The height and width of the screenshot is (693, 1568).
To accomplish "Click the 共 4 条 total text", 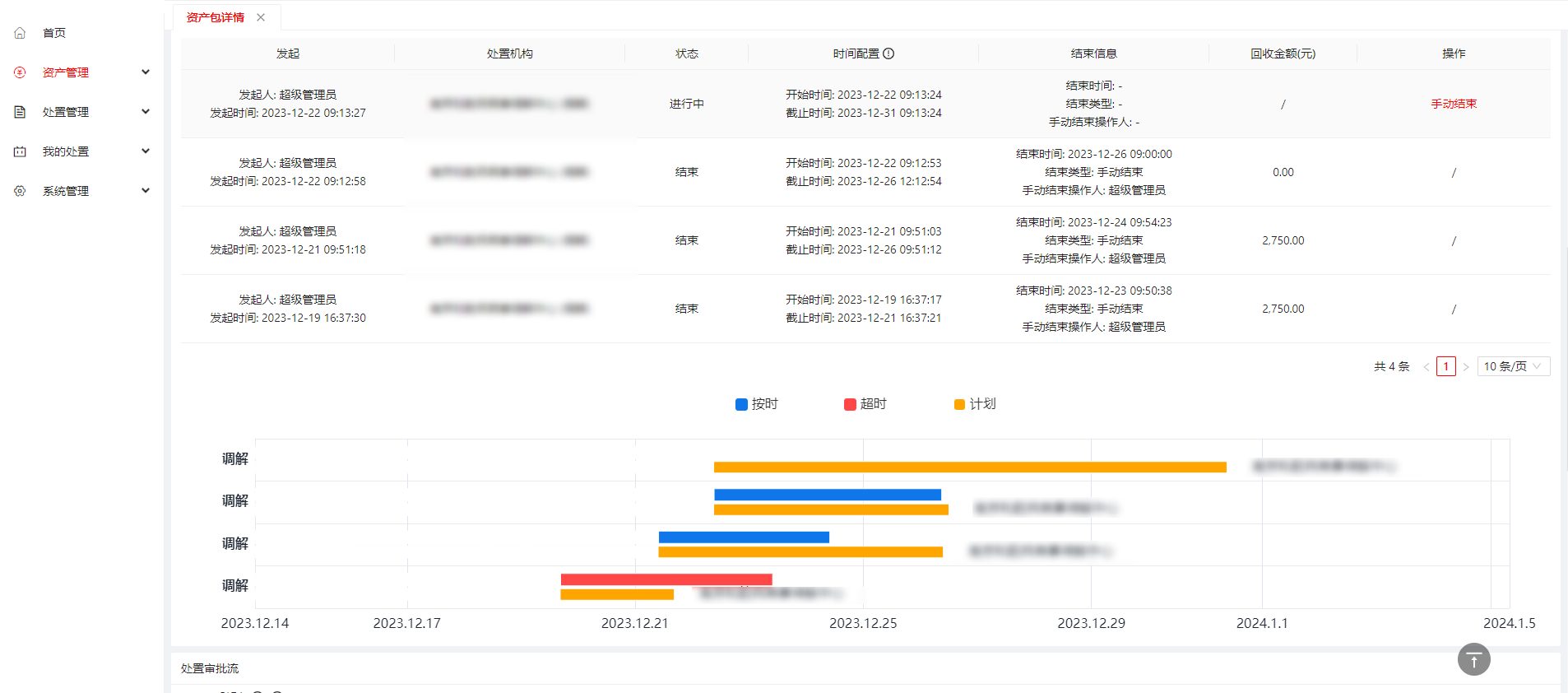I will coord(1392,366).
